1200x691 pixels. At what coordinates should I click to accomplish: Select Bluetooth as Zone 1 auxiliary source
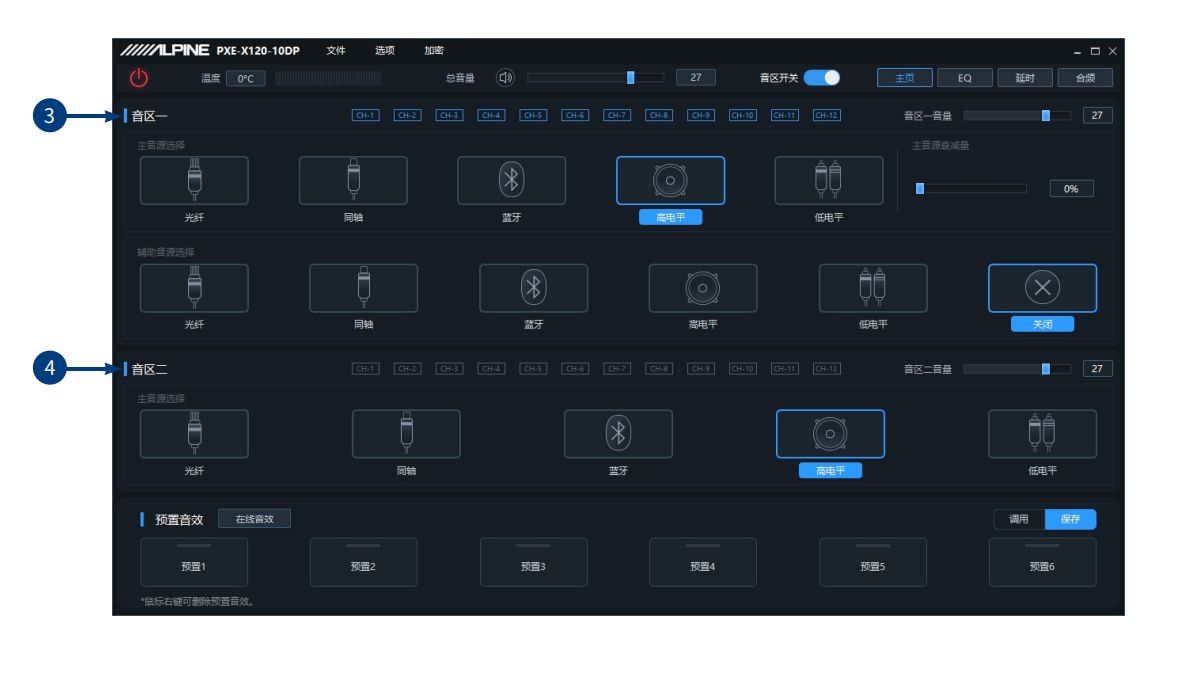tap(534, 288)
